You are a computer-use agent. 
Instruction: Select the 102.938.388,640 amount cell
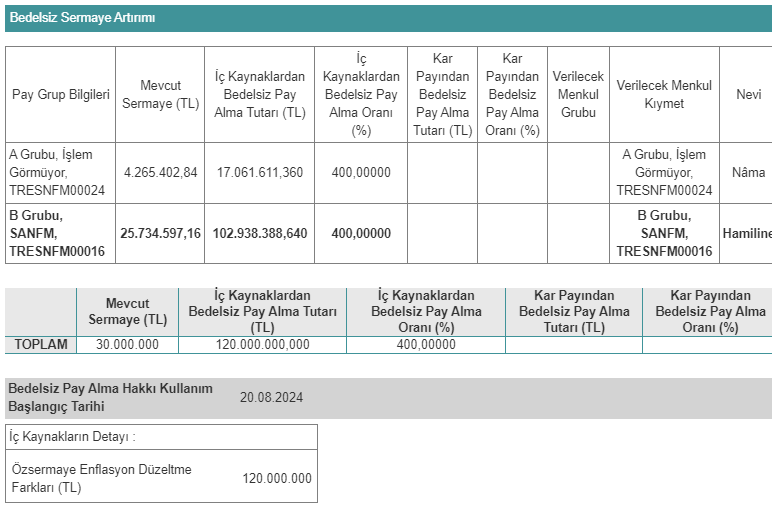[x=260, y=233]
